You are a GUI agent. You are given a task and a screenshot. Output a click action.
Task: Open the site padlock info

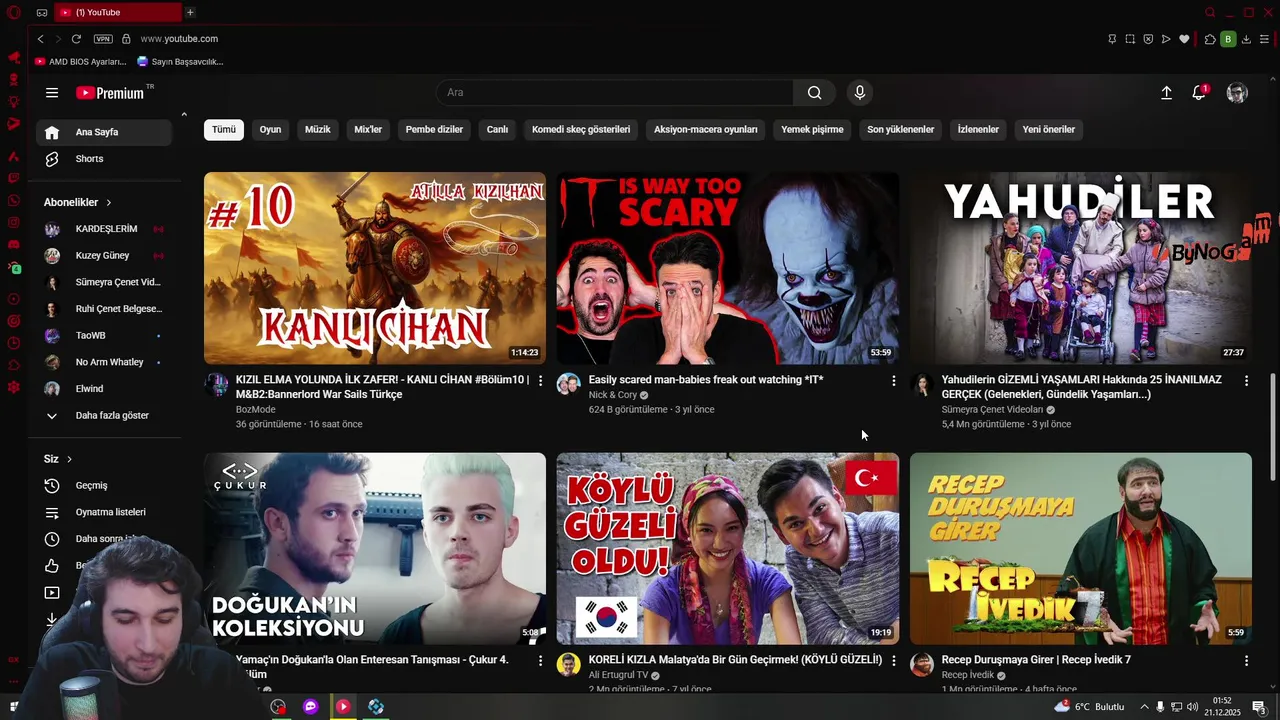(x=126, y=39)
